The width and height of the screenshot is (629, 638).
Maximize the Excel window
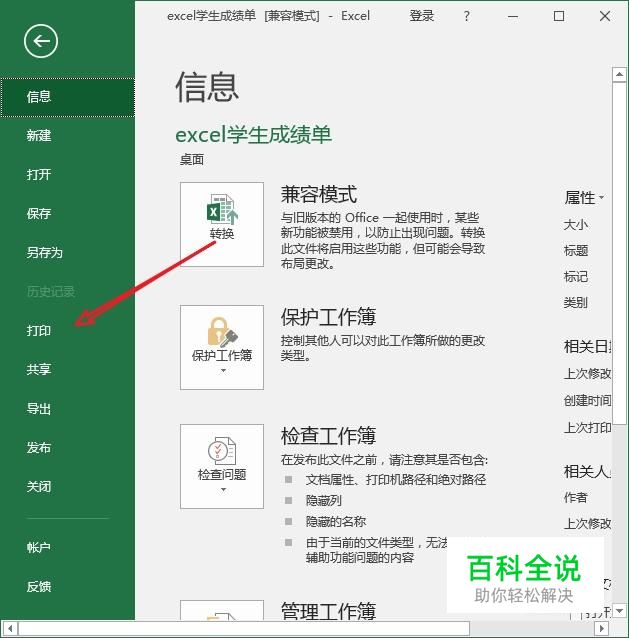(559, 16)
